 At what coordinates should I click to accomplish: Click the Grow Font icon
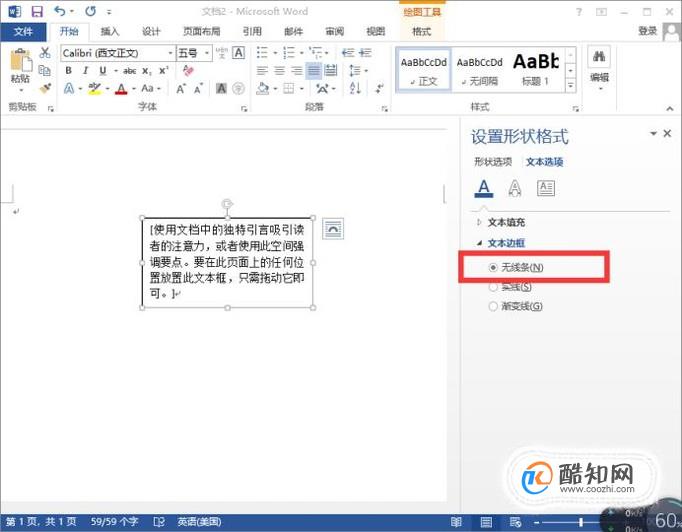(181, 89)
